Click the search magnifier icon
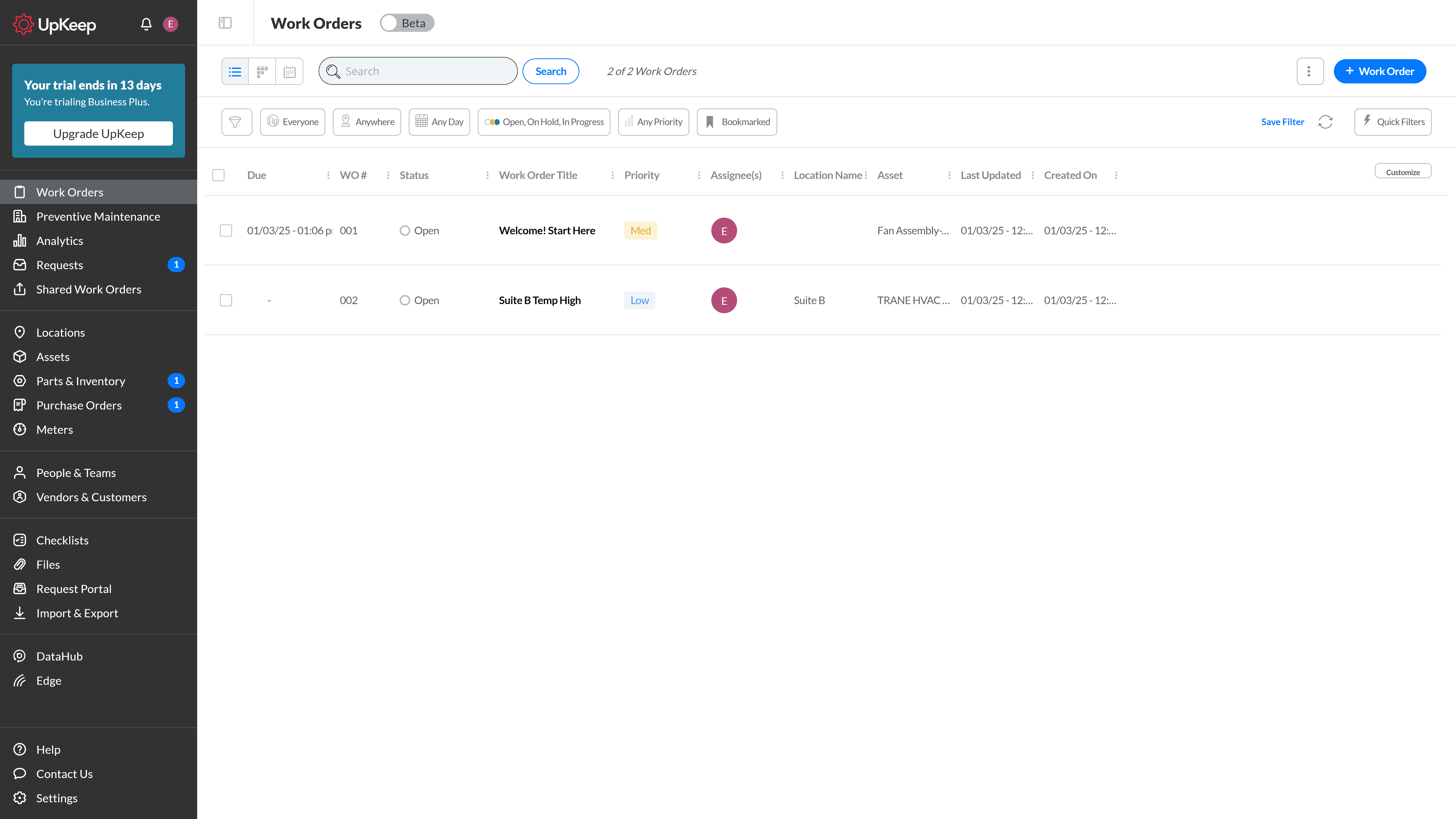The image size is (1456, 819). tap(333, 71)
